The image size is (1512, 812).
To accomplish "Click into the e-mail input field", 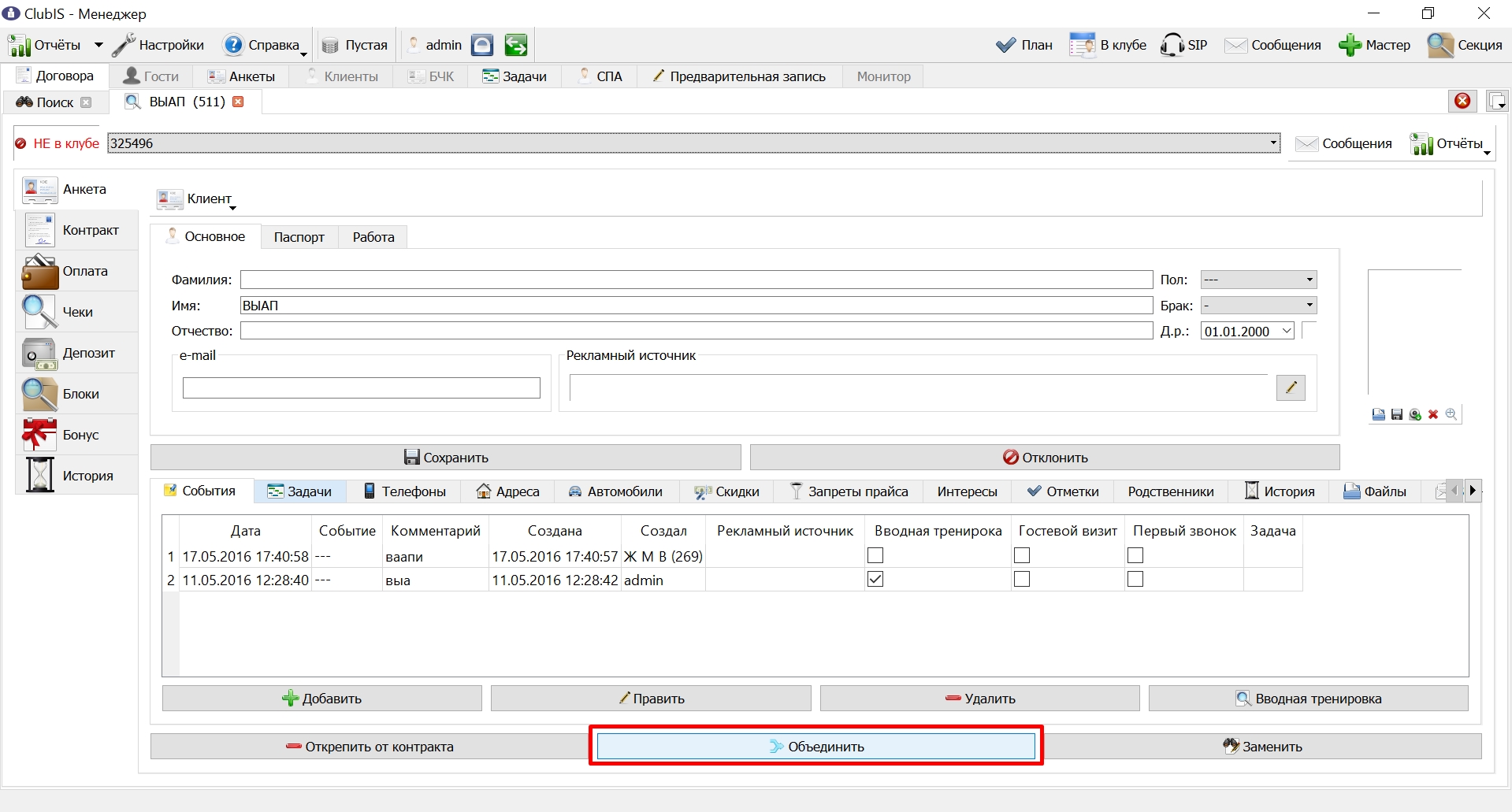I will point(362,387).
